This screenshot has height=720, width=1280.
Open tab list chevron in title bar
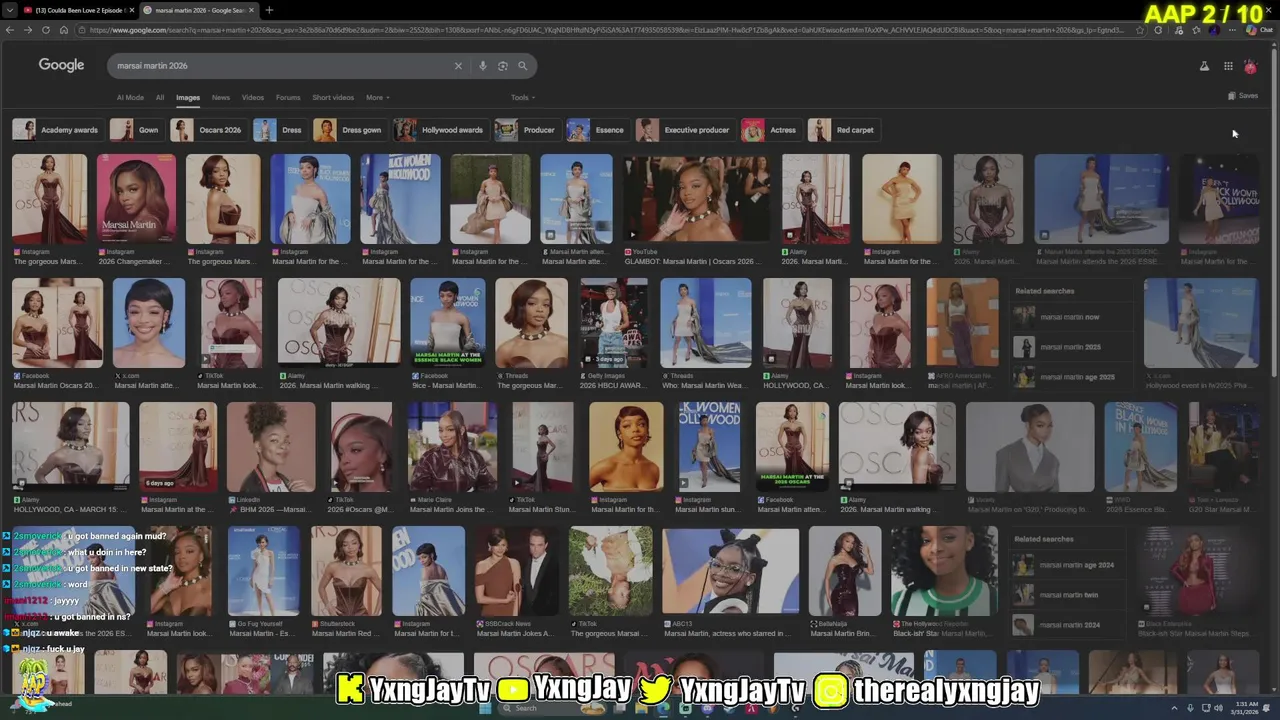[x=10, y=10]
